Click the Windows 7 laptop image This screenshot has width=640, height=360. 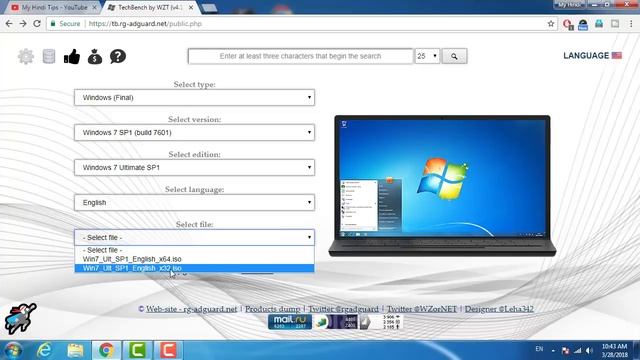coord(442,186)
